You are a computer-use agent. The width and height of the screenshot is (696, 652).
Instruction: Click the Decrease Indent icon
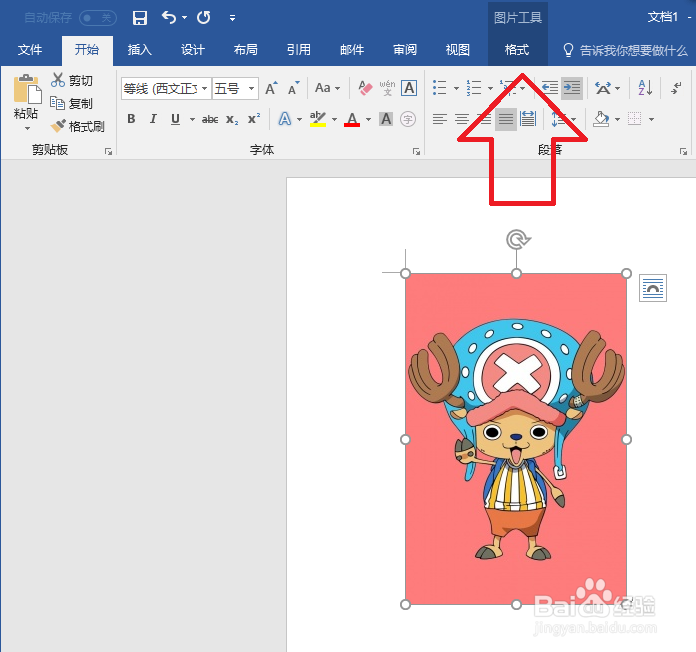(550, 87)
